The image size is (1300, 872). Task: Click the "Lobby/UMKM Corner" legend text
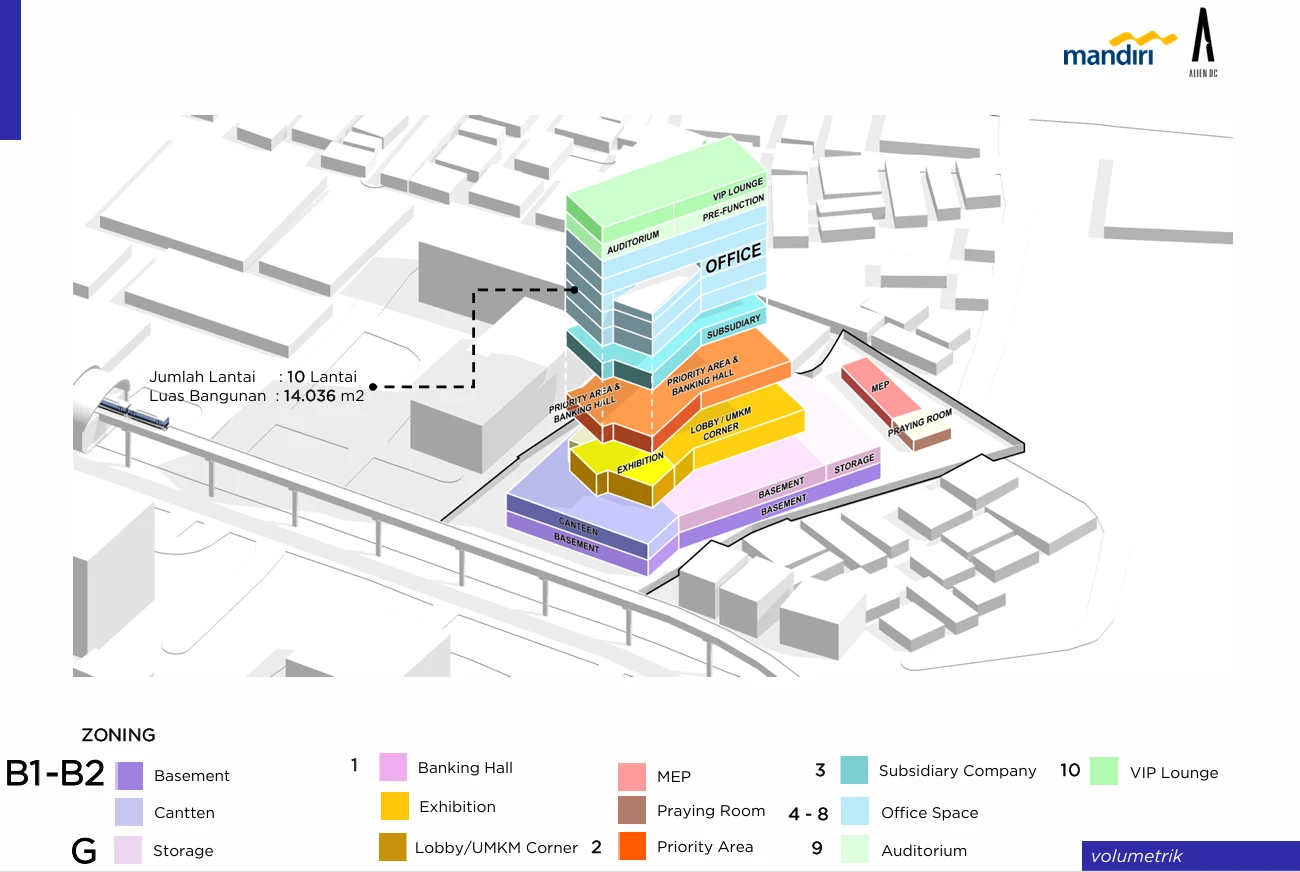click(496, 848)
